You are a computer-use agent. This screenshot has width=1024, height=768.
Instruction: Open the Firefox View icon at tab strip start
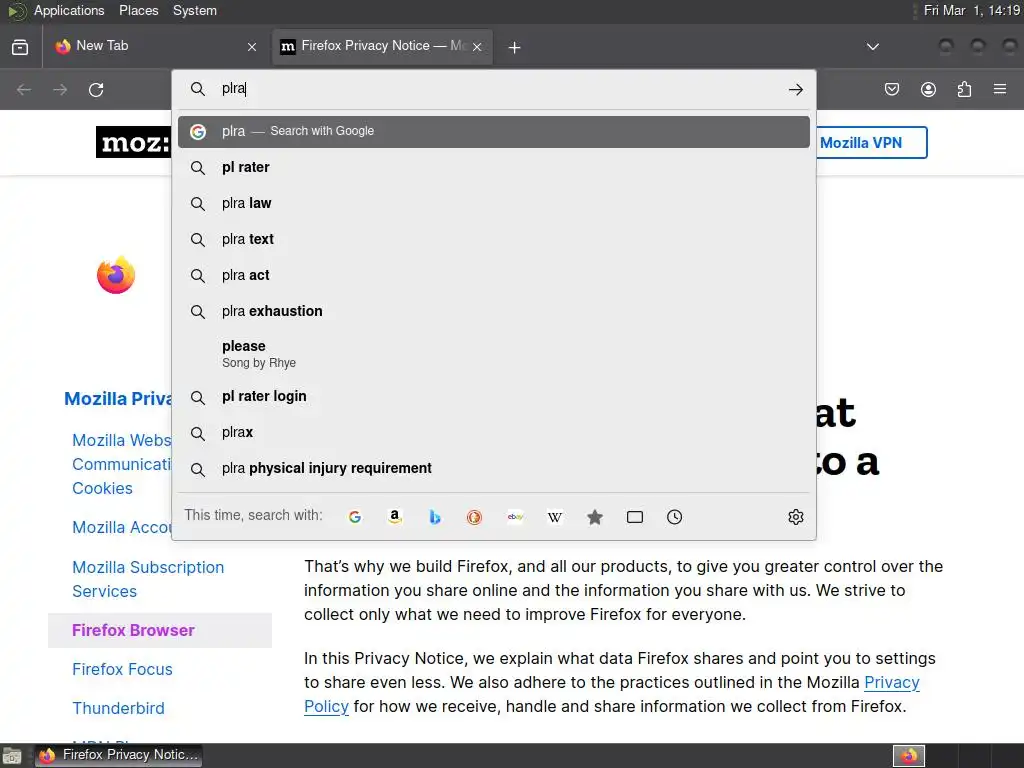point(20,47)
